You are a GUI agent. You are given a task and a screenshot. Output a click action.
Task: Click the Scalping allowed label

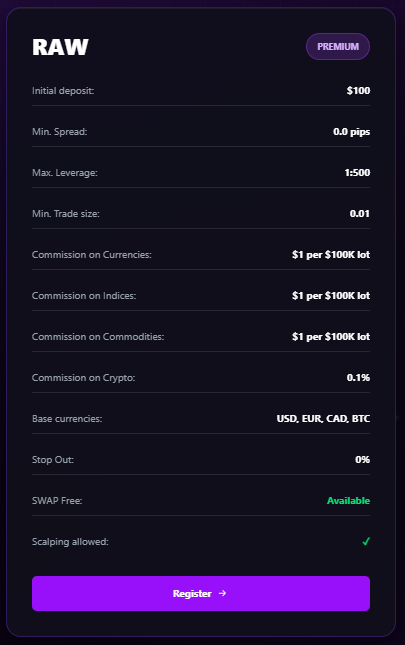tap(70, 542)
